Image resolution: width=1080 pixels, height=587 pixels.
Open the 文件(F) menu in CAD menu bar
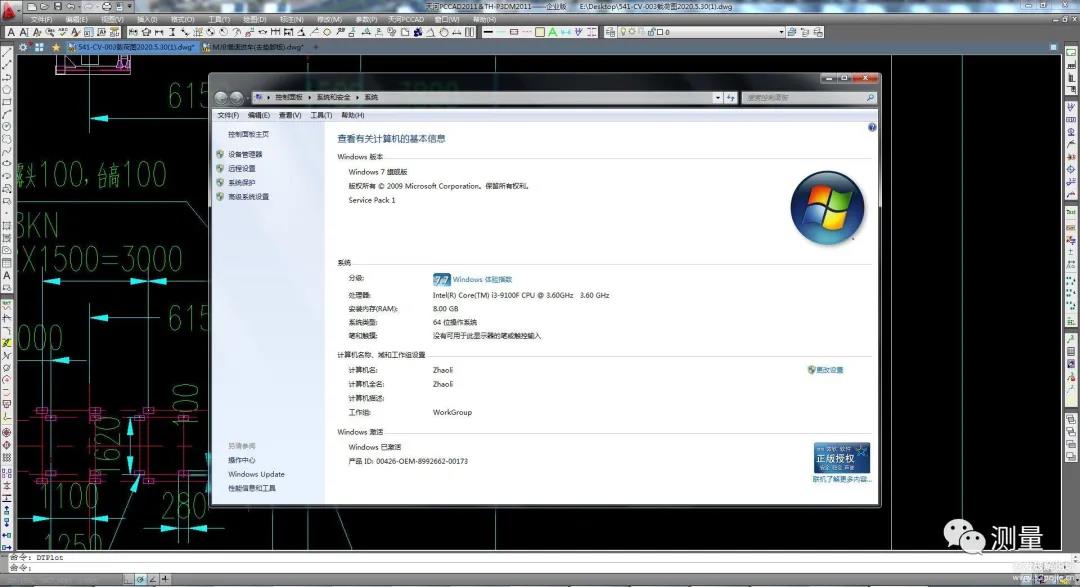(x=41, y=19)
